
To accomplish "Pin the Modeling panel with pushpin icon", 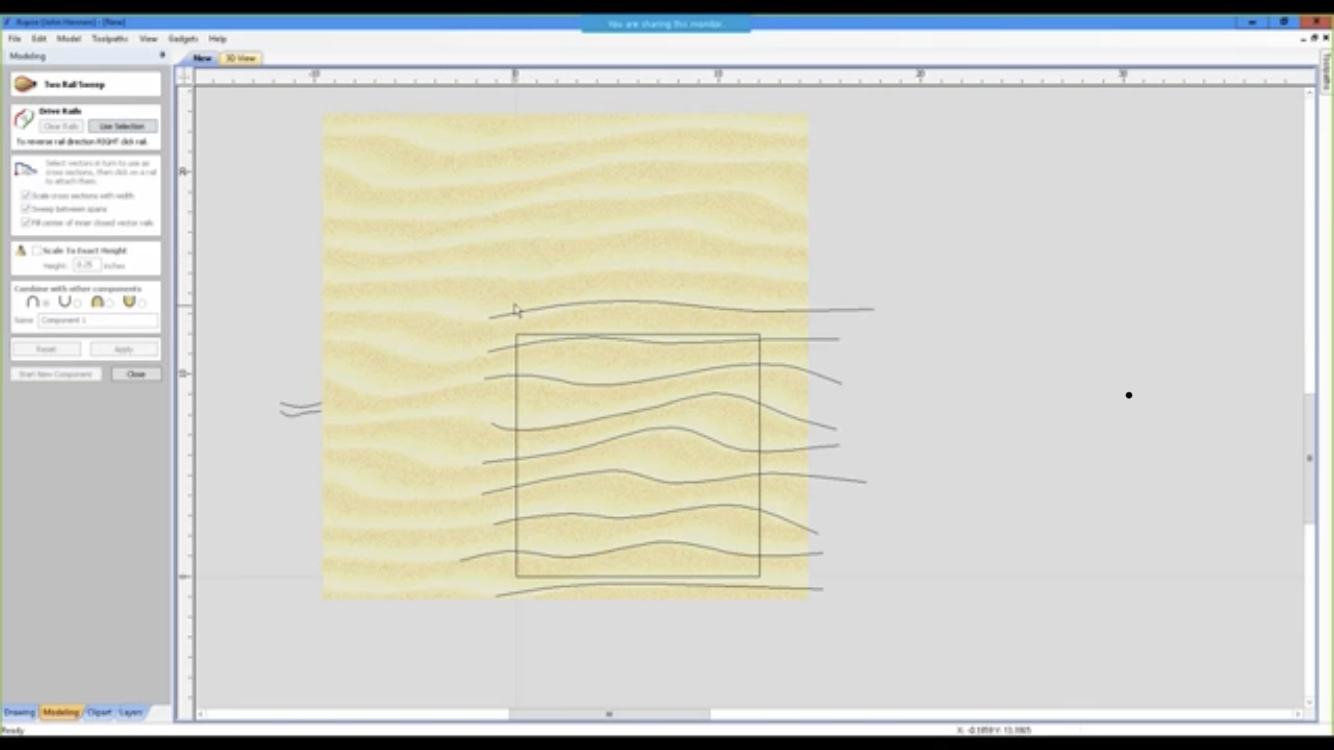I will pyautogui.click(x=162, y=56).
